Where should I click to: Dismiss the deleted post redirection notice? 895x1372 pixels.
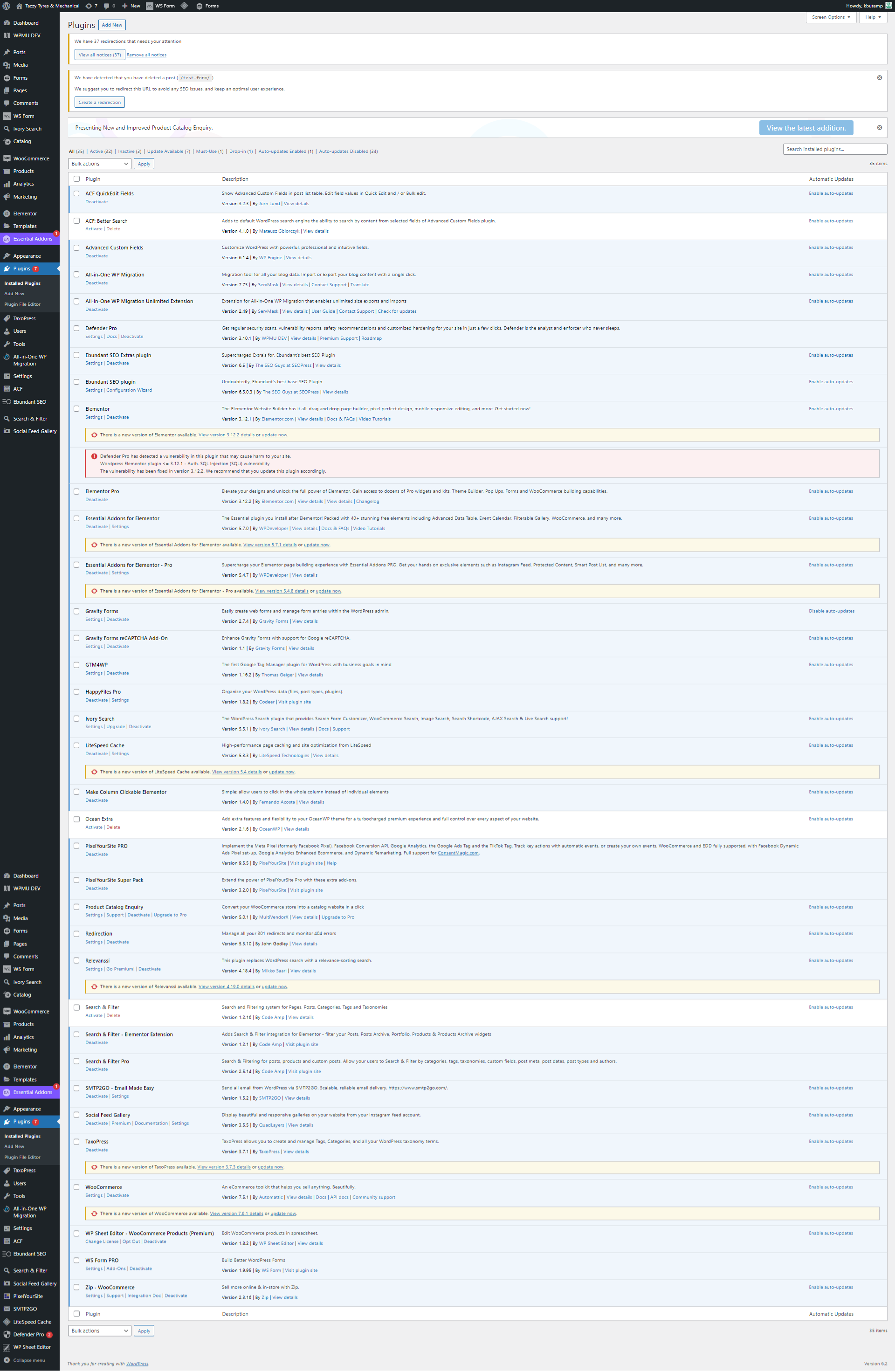[x=879, y=77]
